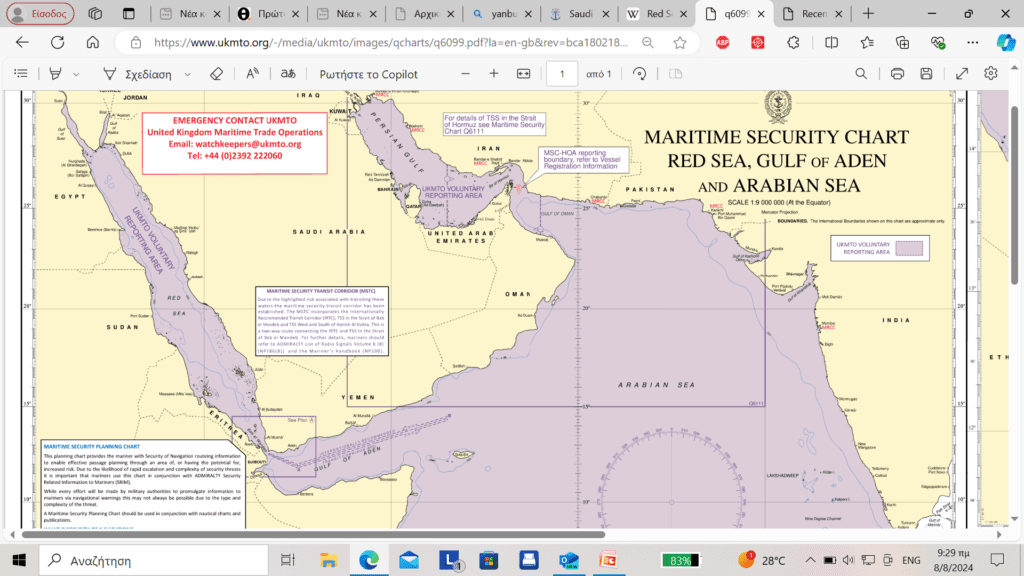
Task: Print the PDF chart
Action: point(897,74)
